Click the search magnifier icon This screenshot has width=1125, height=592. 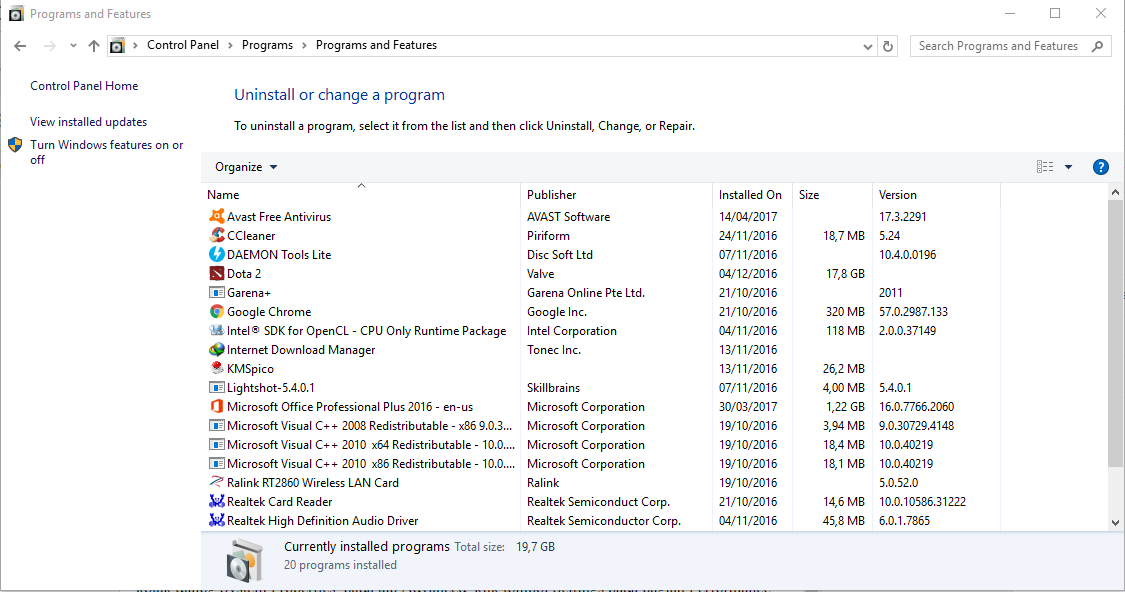(x=1097, y=46)
